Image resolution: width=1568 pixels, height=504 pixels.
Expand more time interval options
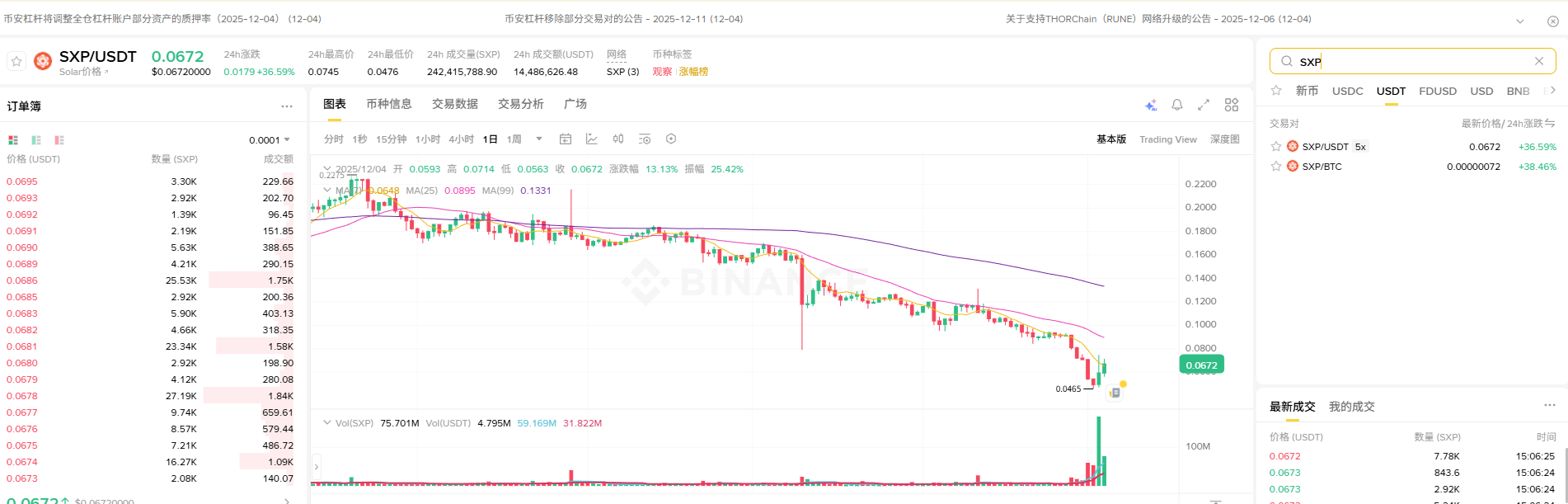[539, 139]
